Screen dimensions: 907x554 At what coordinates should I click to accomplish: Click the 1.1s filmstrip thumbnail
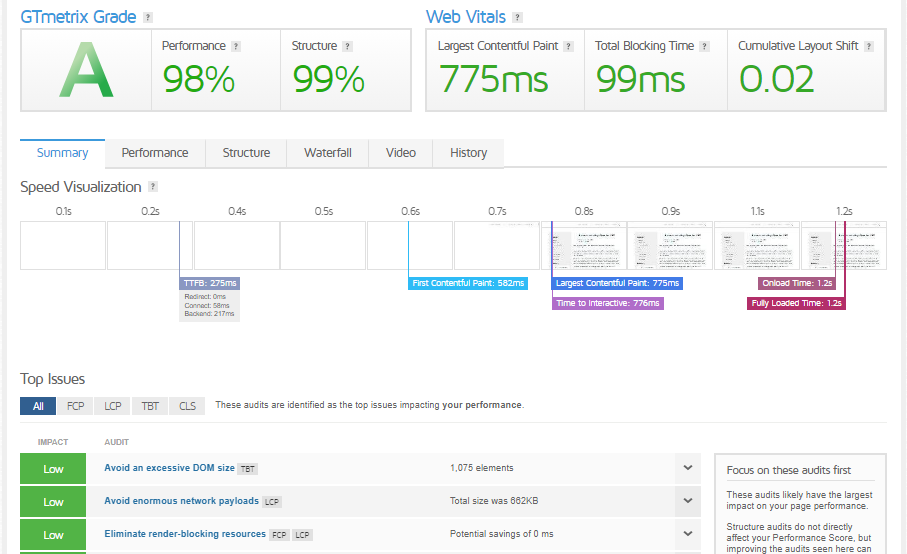pyautogui.click(x=757, y=245)
